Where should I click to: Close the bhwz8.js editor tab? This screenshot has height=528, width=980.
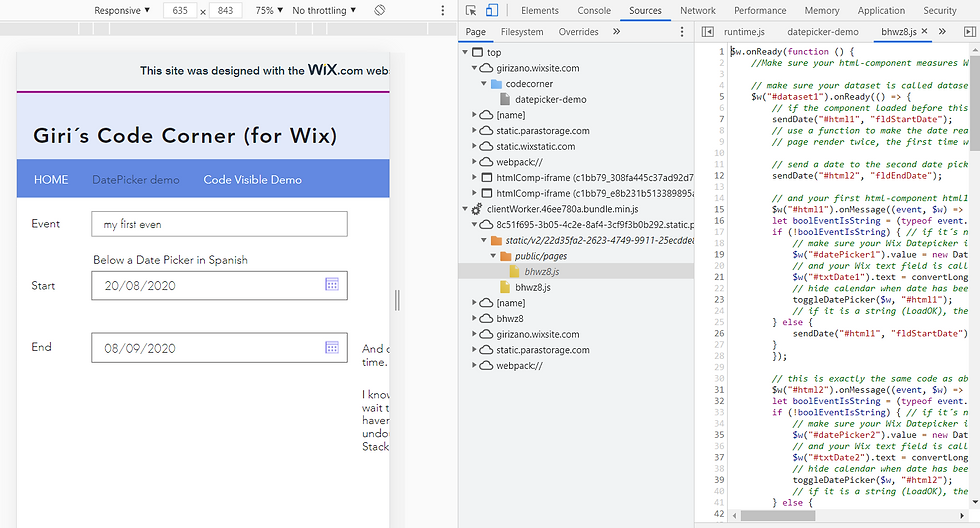[x=924, y=31]
